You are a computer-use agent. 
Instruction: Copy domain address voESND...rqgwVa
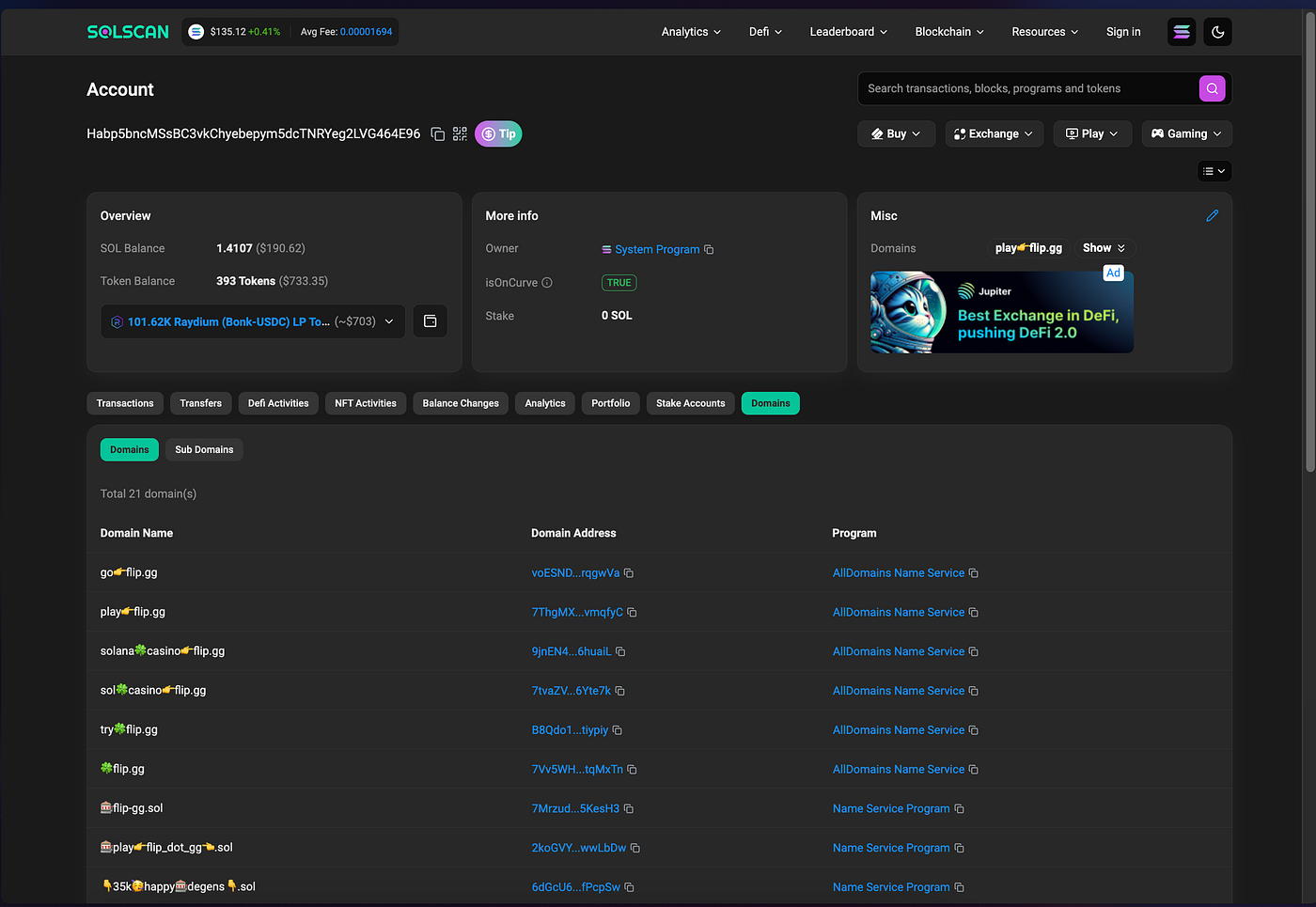(x=629, y=573)
